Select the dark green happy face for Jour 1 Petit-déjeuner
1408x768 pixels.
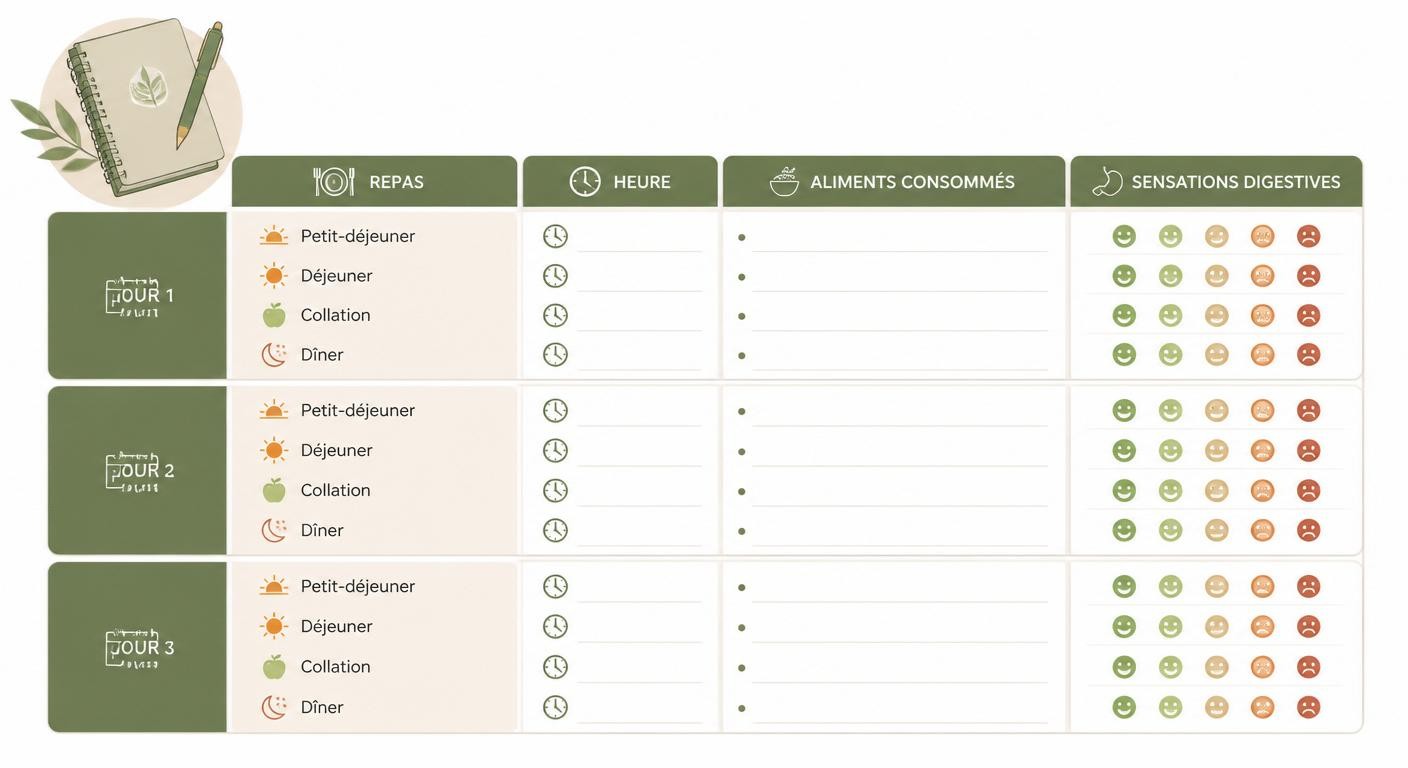1124,236
